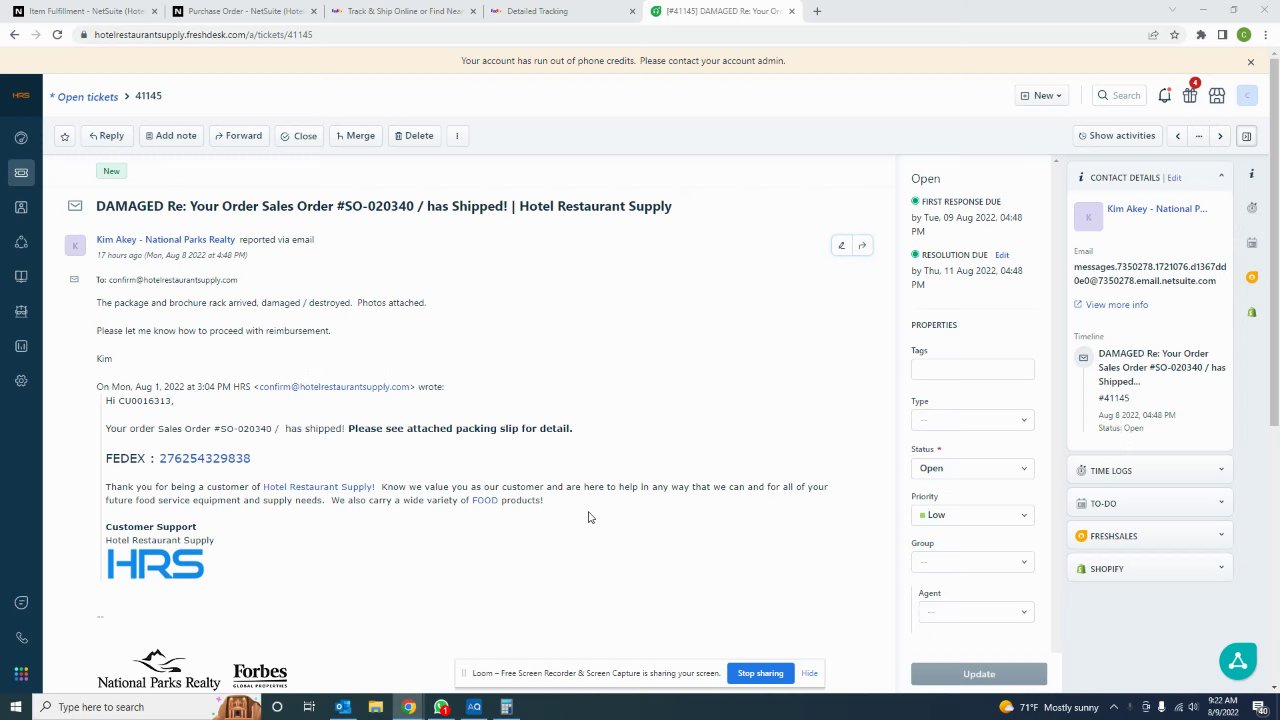Open the Dashboard icon in left sidebar
1280x720 pixels.
coord(21,138)
